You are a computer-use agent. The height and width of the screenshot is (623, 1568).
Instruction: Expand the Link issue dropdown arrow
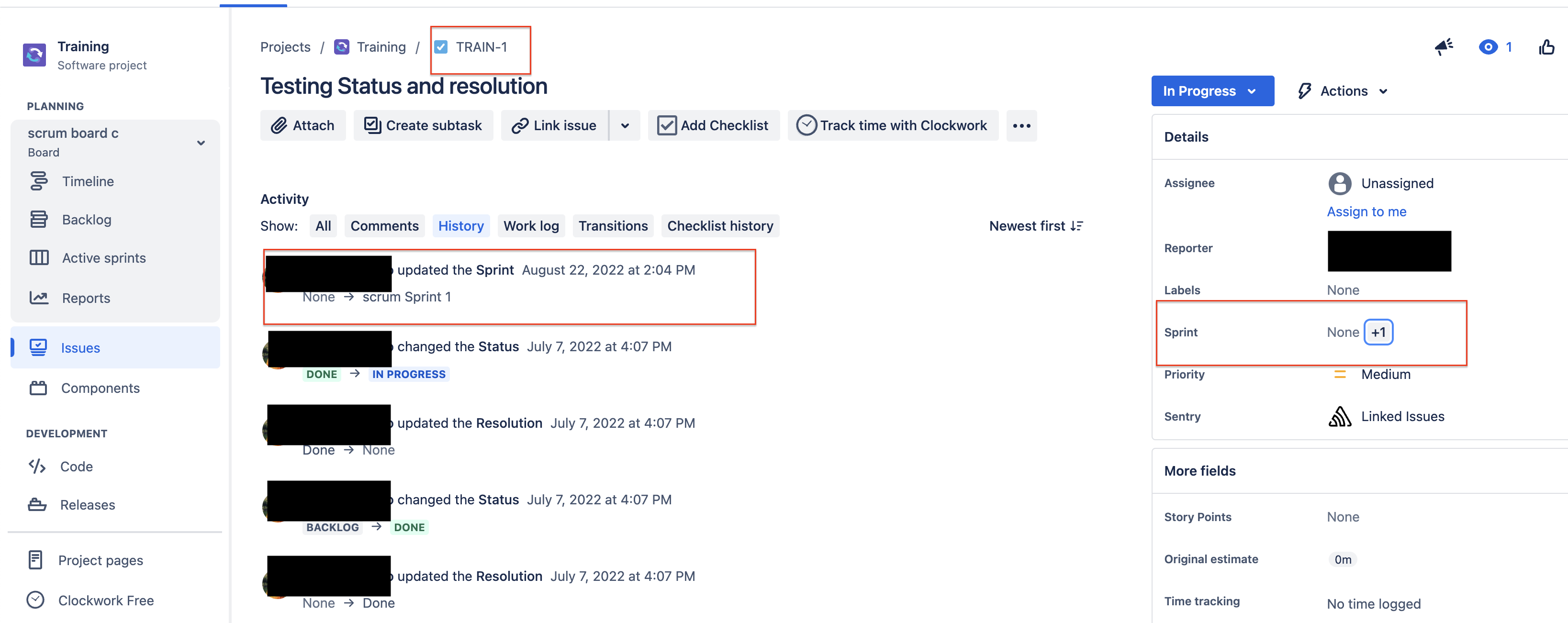click(625, 126)
